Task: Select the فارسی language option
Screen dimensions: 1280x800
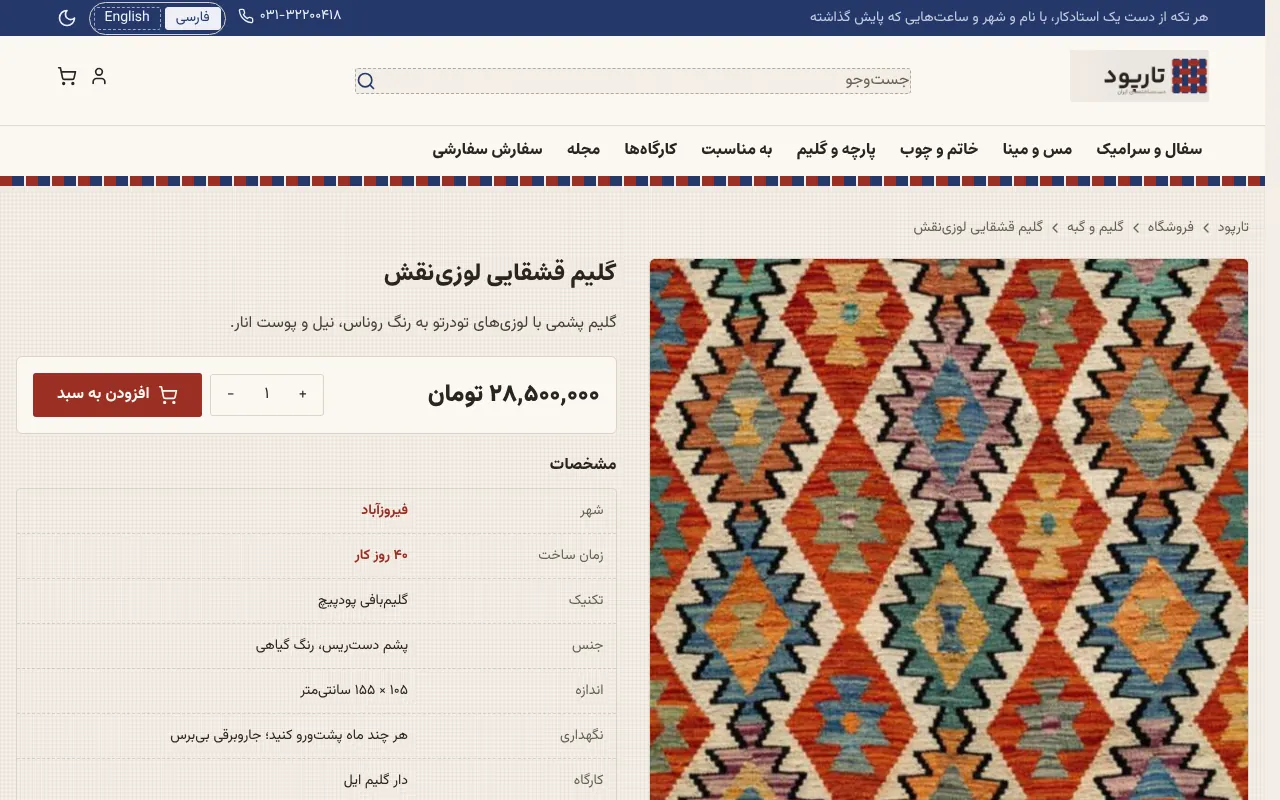Action: pos(193,18)
